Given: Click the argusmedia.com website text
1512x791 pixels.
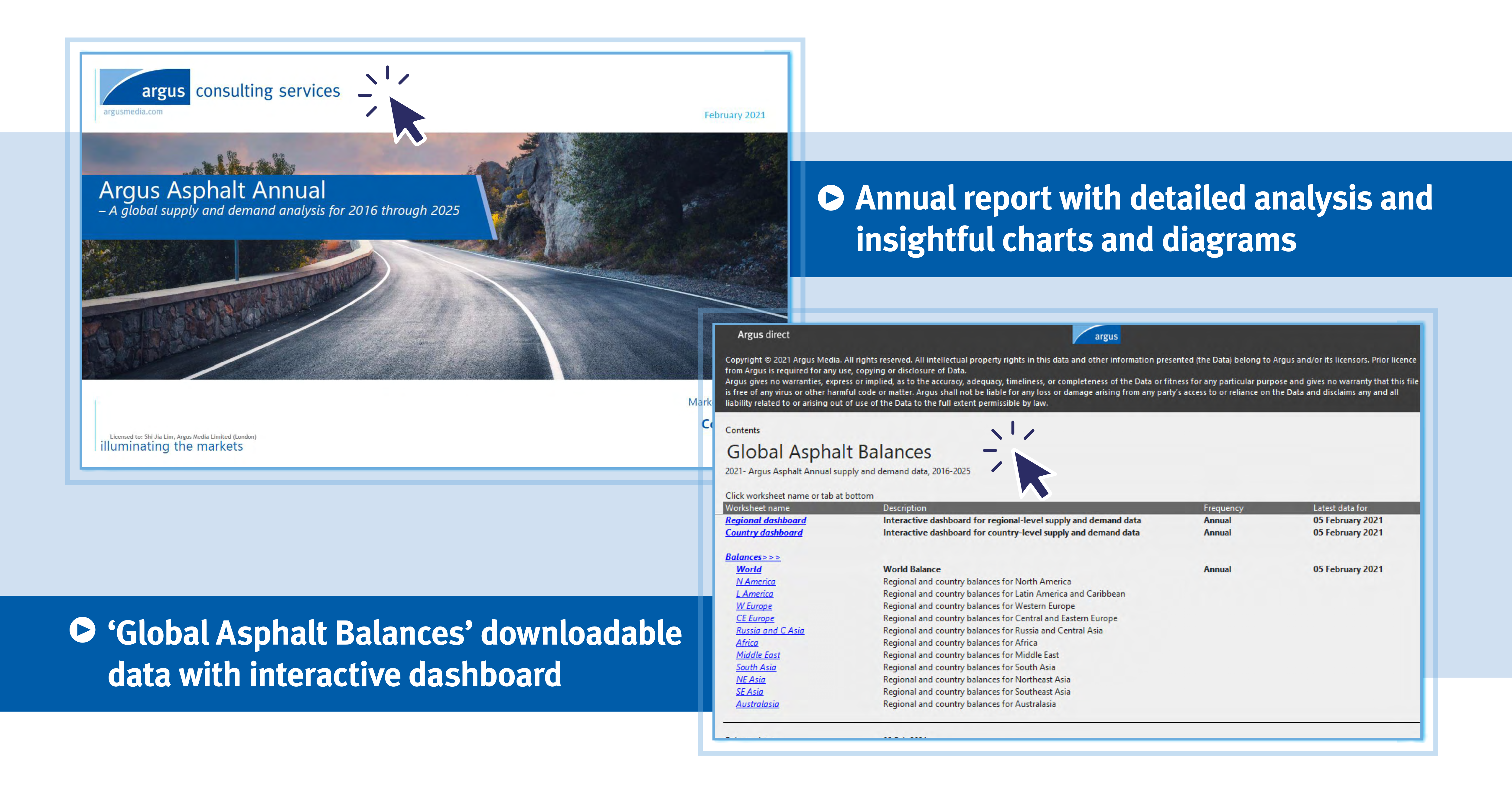Looking at the screenshot, I should 133,112.
